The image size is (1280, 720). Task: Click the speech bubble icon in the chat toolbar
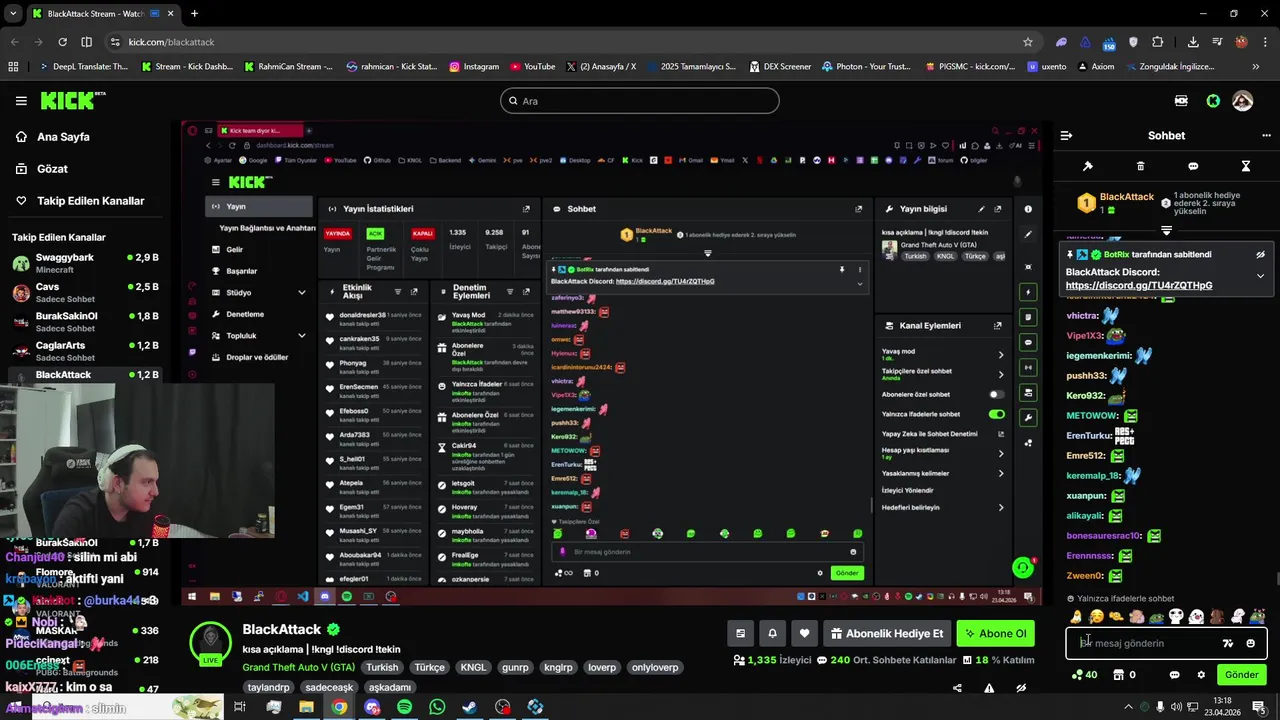[1193, 166]
